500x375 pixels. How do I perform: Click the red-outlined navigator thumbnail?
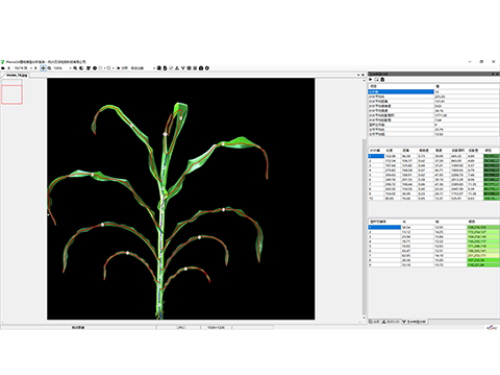12,94
